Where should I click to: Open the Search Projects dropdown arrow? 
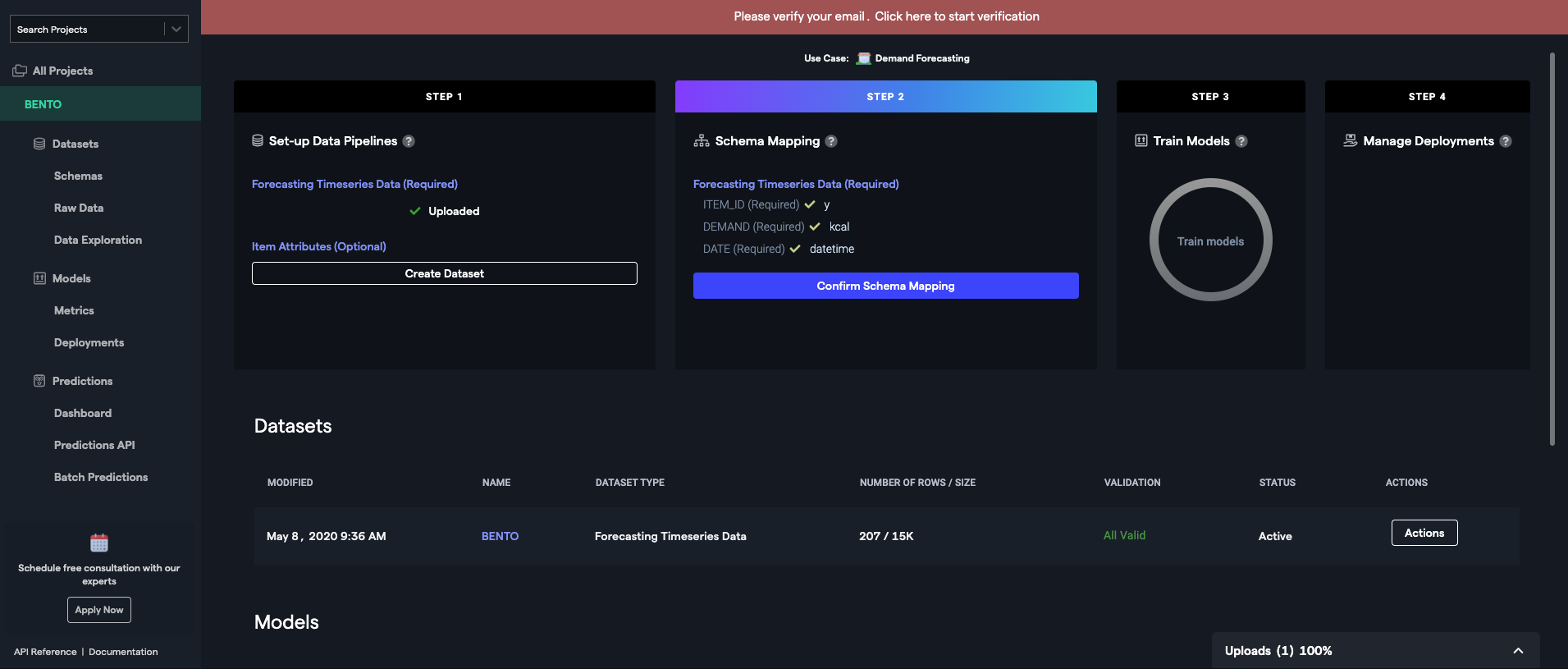(x=176, y=29)
